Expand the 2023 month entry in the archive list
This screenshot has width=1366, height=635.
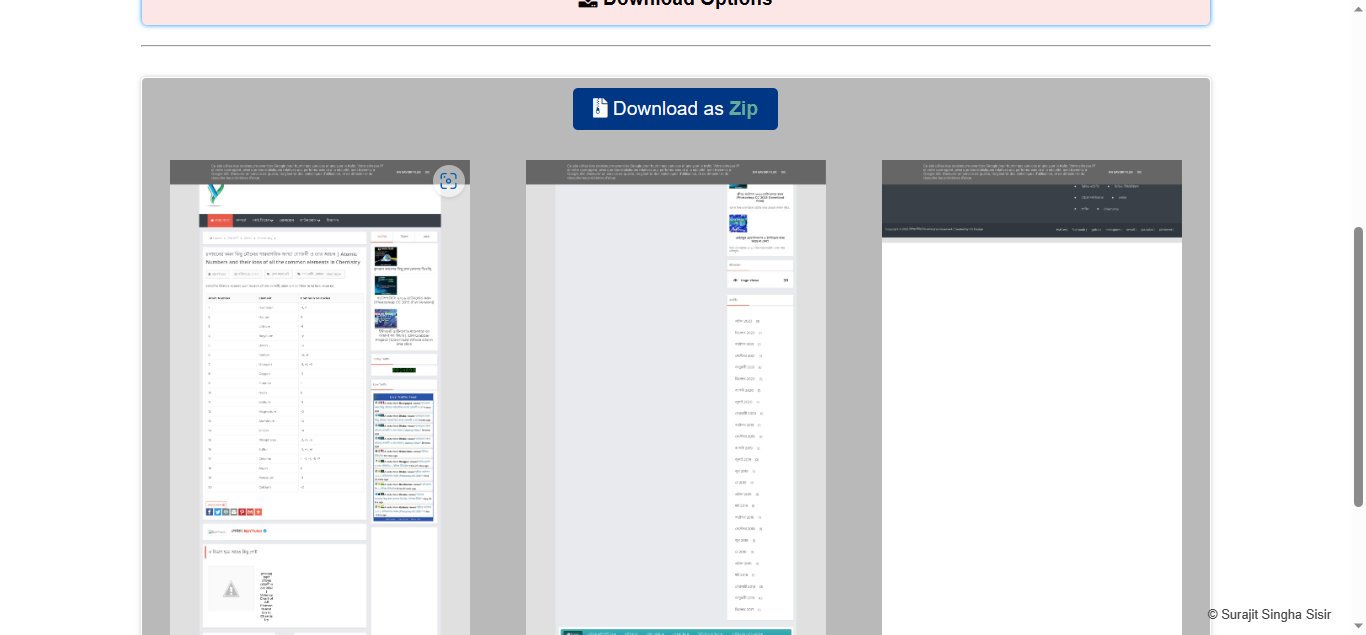pos(744,321)
